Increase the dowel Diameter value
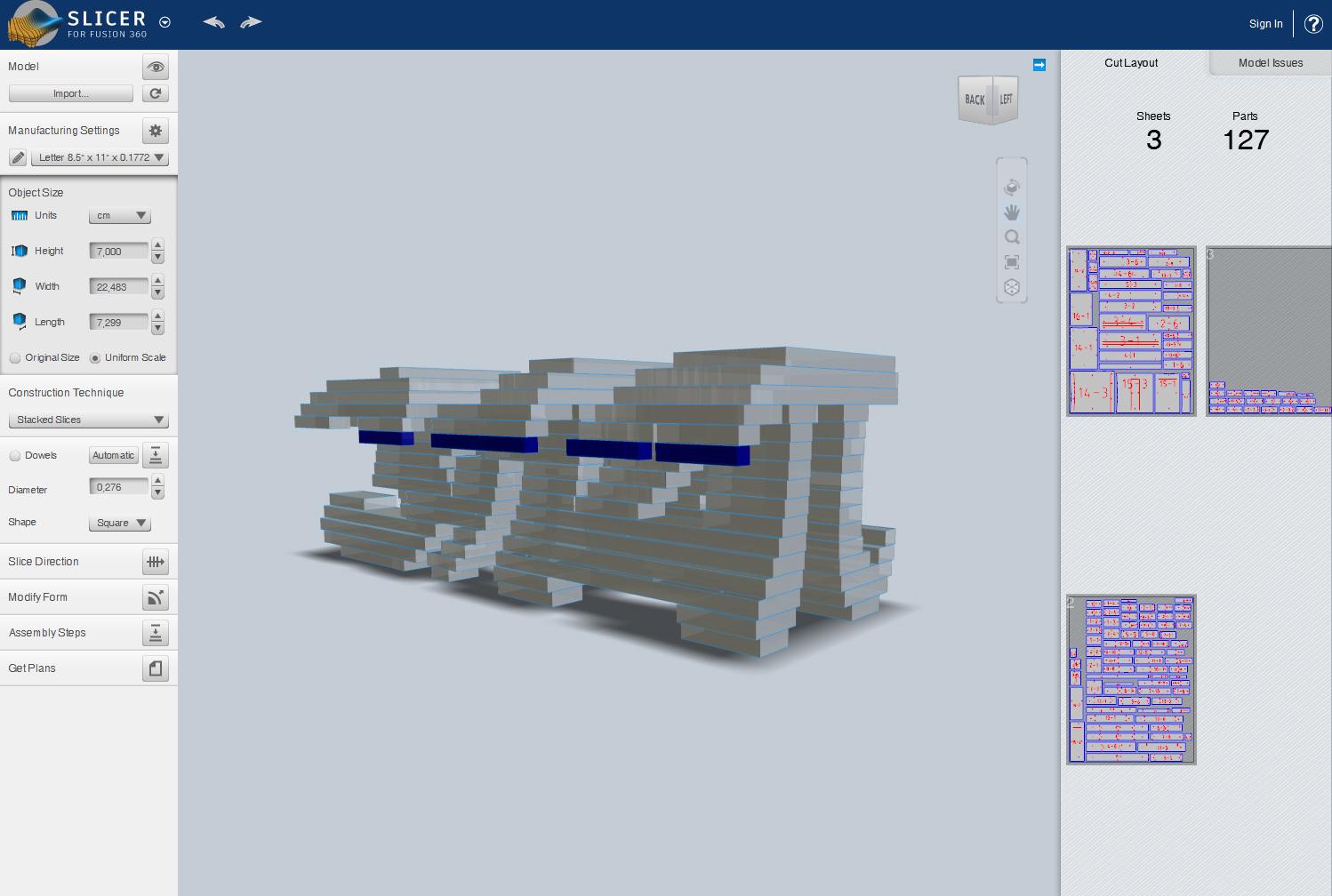 pos(157,481)
